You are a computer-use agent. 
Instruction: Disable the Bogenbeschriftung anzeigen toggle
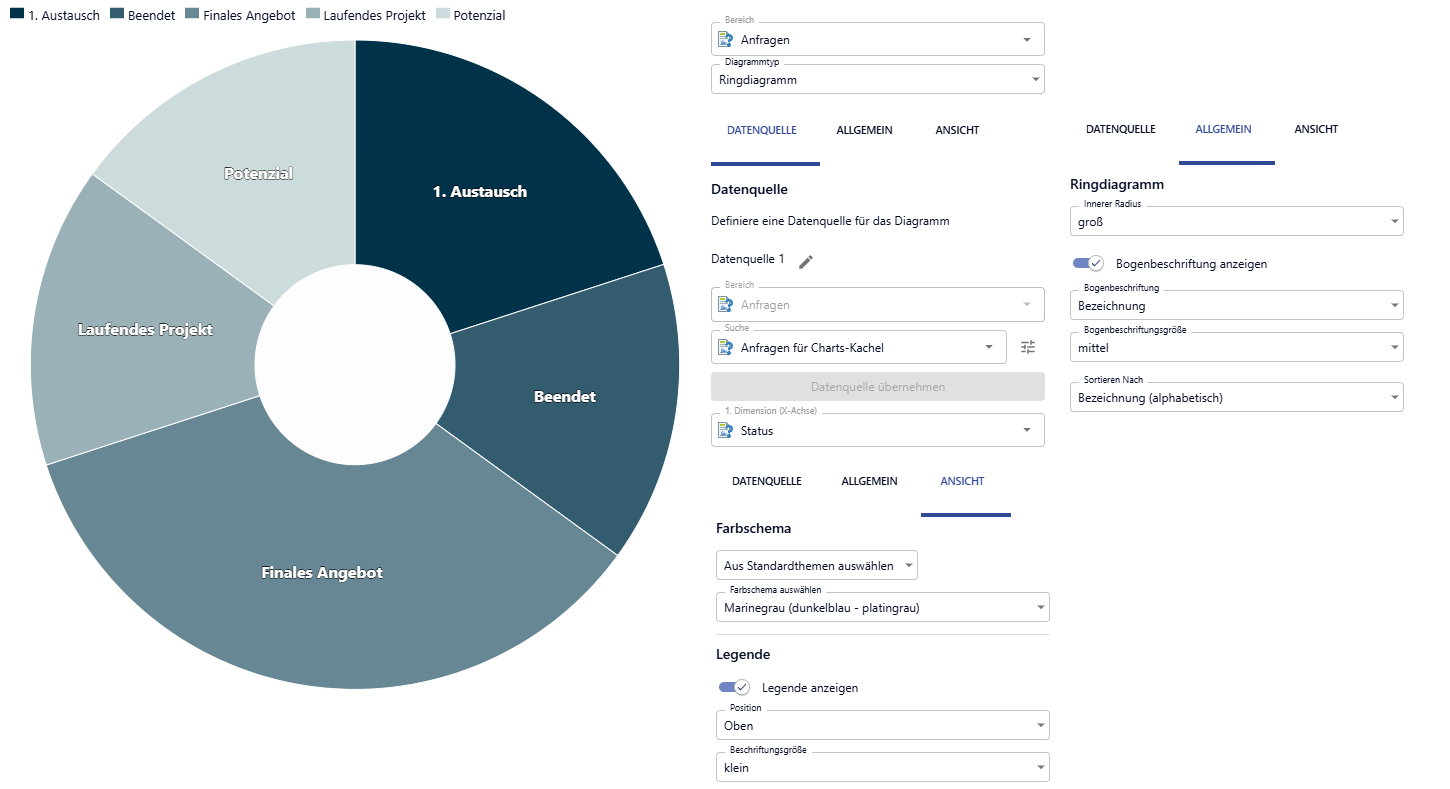(1088, 264)
